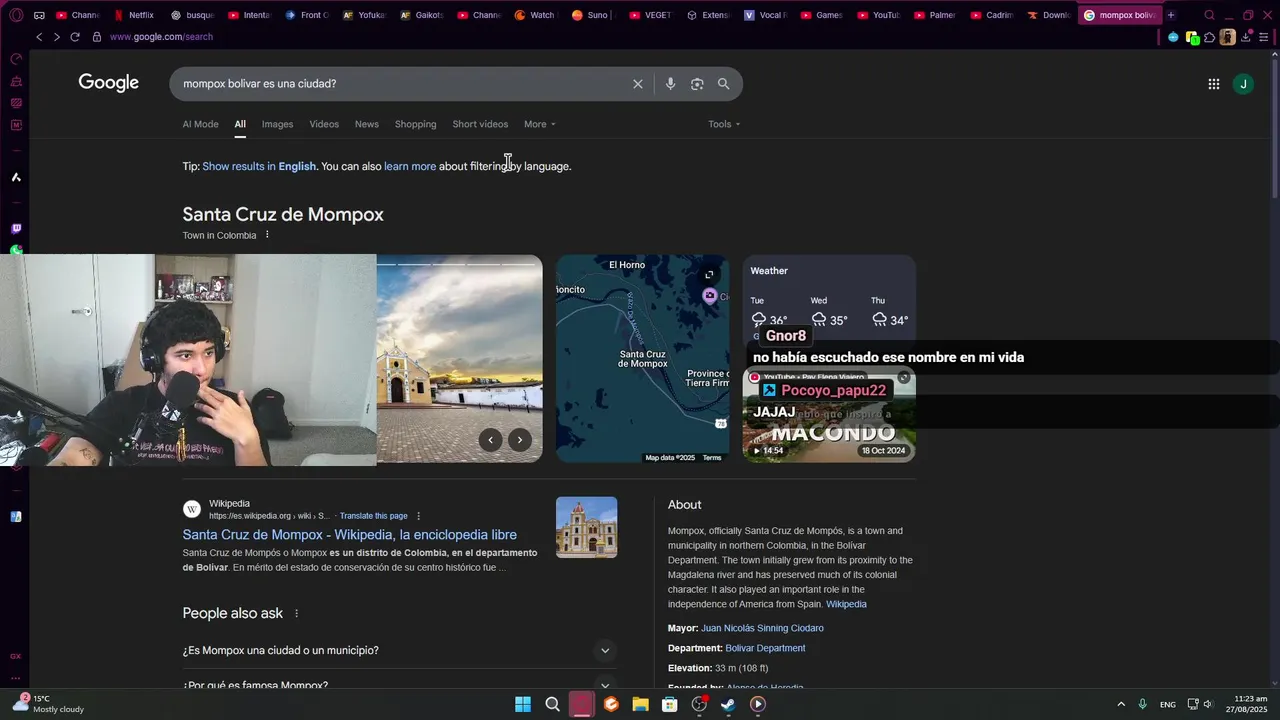Screen dimensions: 1280x720
Task: Open a new tab with the plus button
Action: coord(1171,15)
